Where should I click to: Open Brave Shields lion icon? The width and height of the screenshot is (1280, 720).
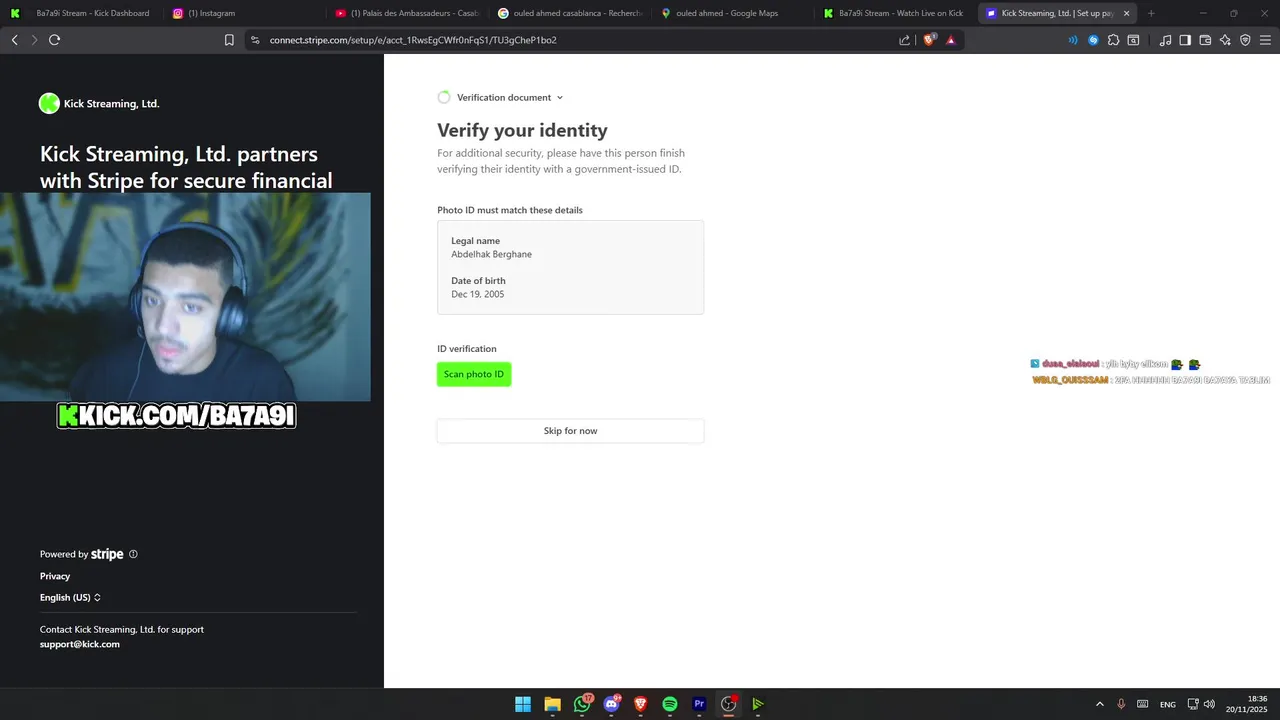[x=929, y=40]
